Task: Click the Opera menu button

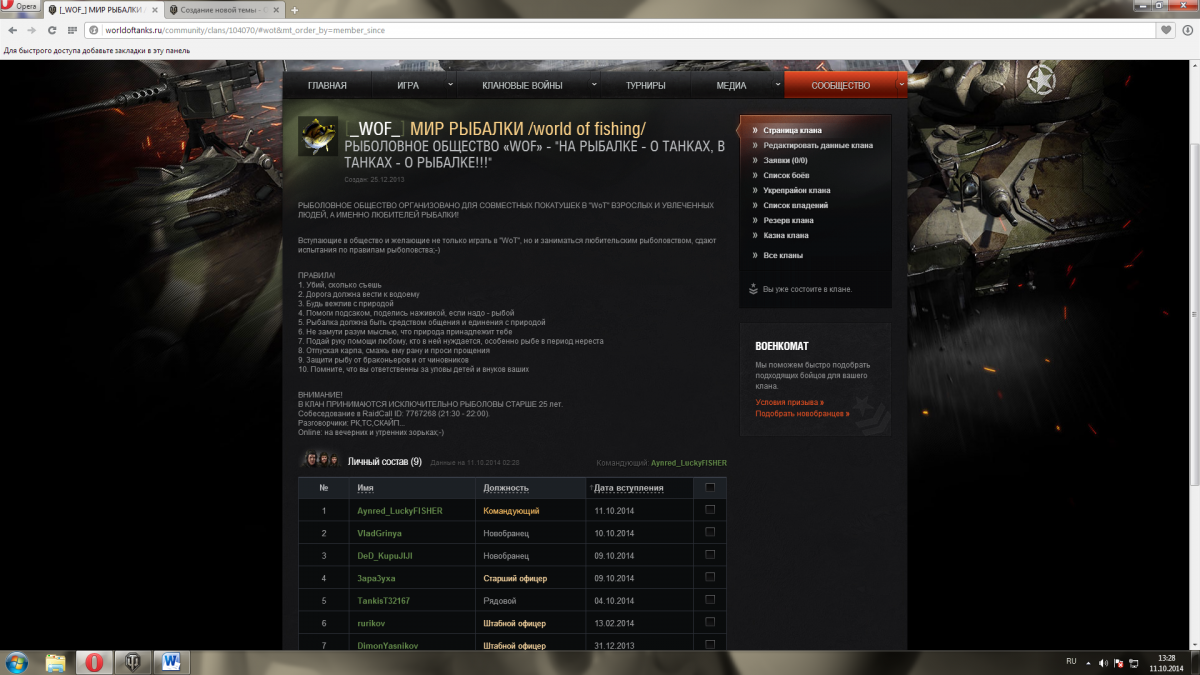Action: [20, 7]
